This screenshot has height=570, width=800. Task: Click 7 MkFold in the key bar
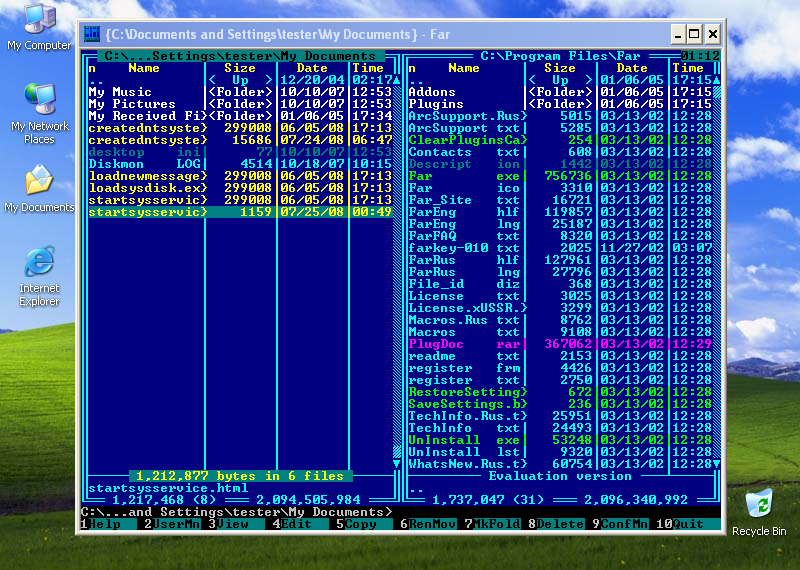[492, 524]
